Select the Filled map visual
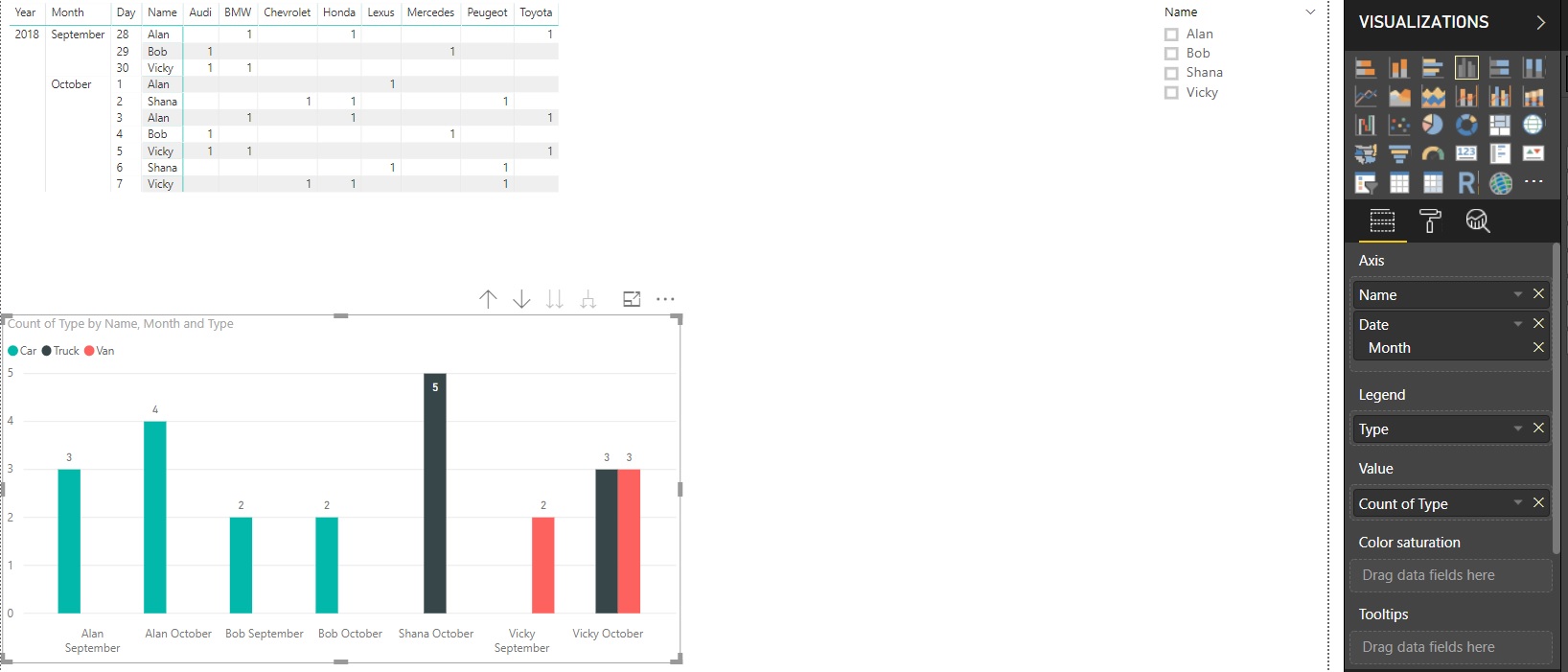The image size is (1568, 672). pyautogui.click(x=1366, y=154)
